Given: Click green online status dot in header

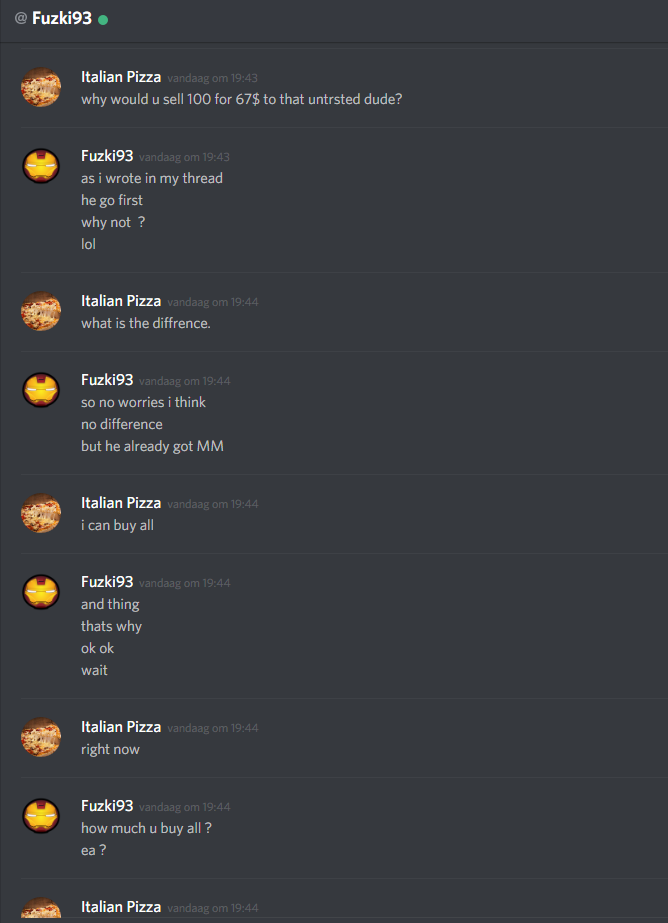Looking at the screenshot, I should [103, 20].
